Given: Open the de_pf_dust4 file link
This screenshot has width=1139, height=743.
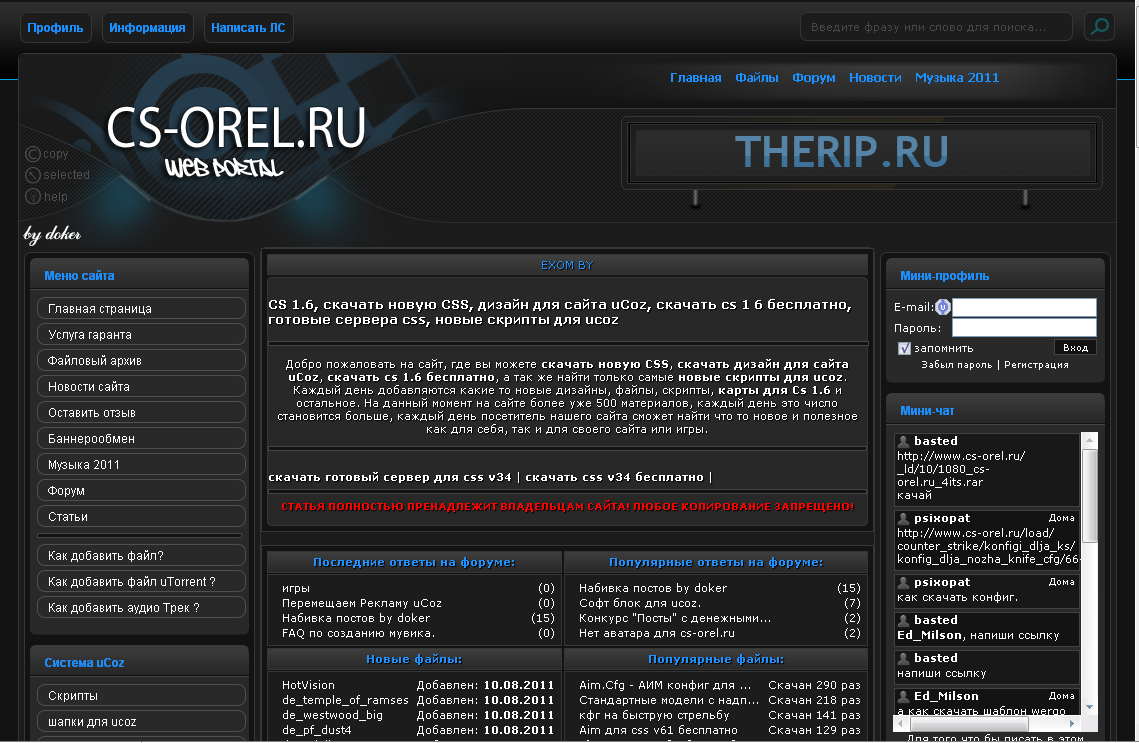Looking at the screenshot, I should point(317,731).
